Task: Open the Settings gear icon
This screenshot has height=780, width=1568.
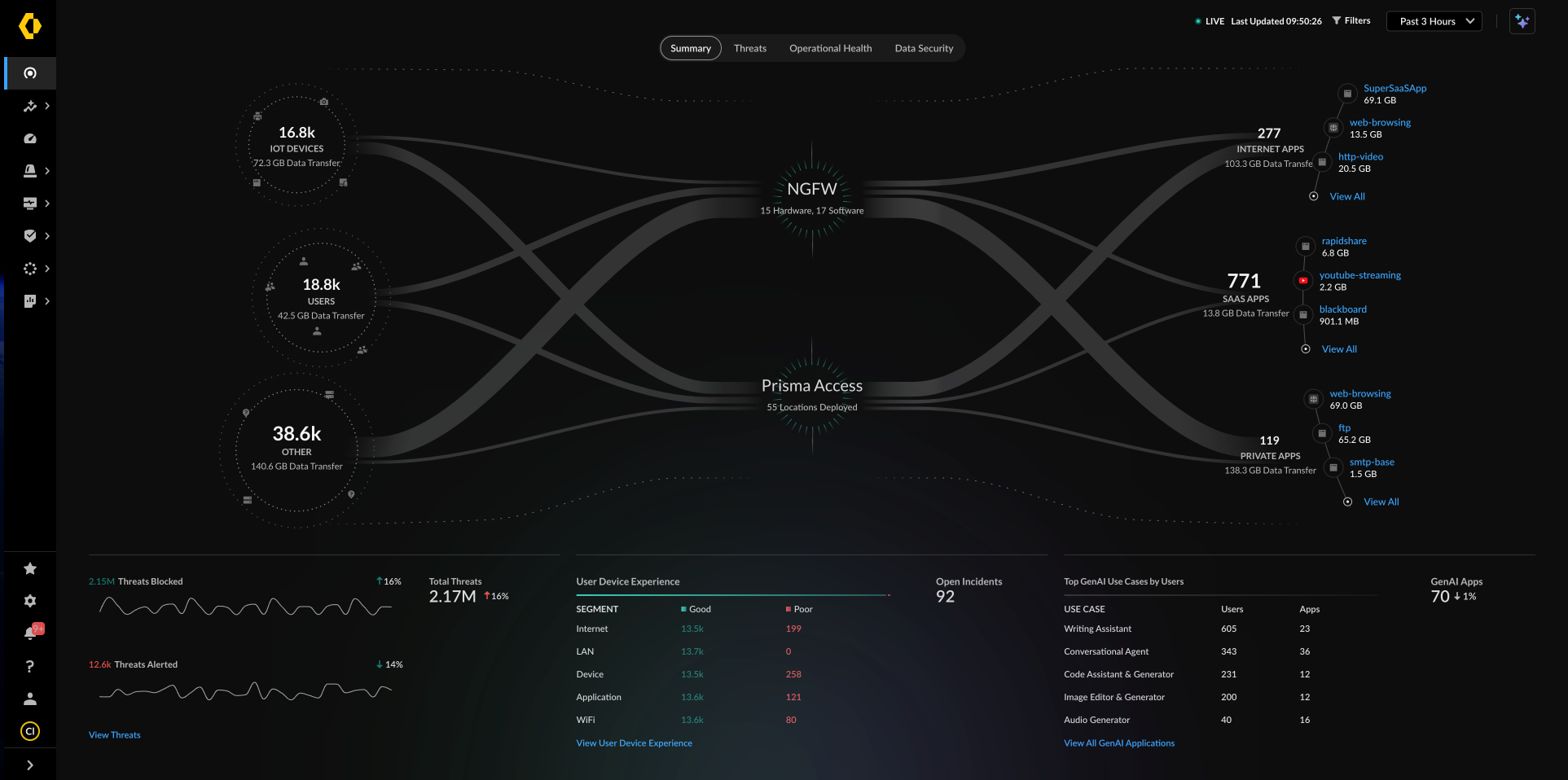Action: click(30, 601)
